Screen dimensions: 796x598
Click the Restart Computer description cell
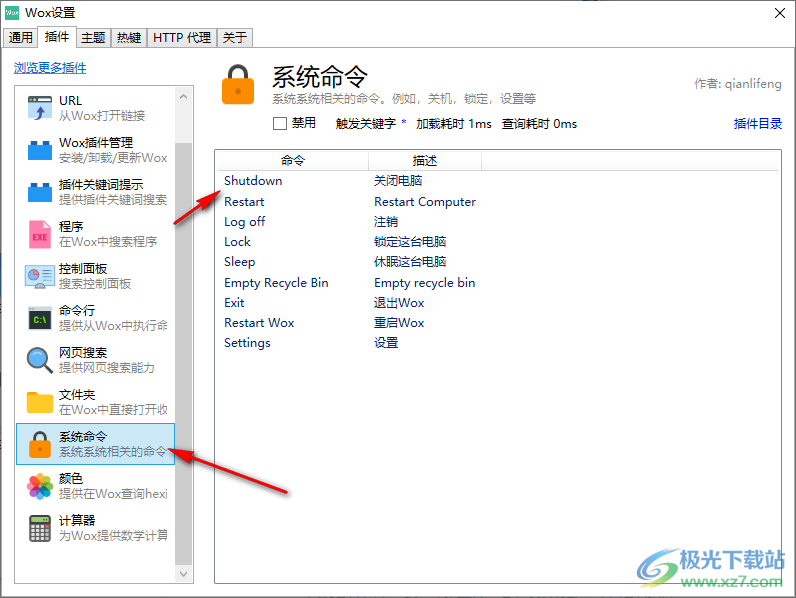tap(425, 202)
